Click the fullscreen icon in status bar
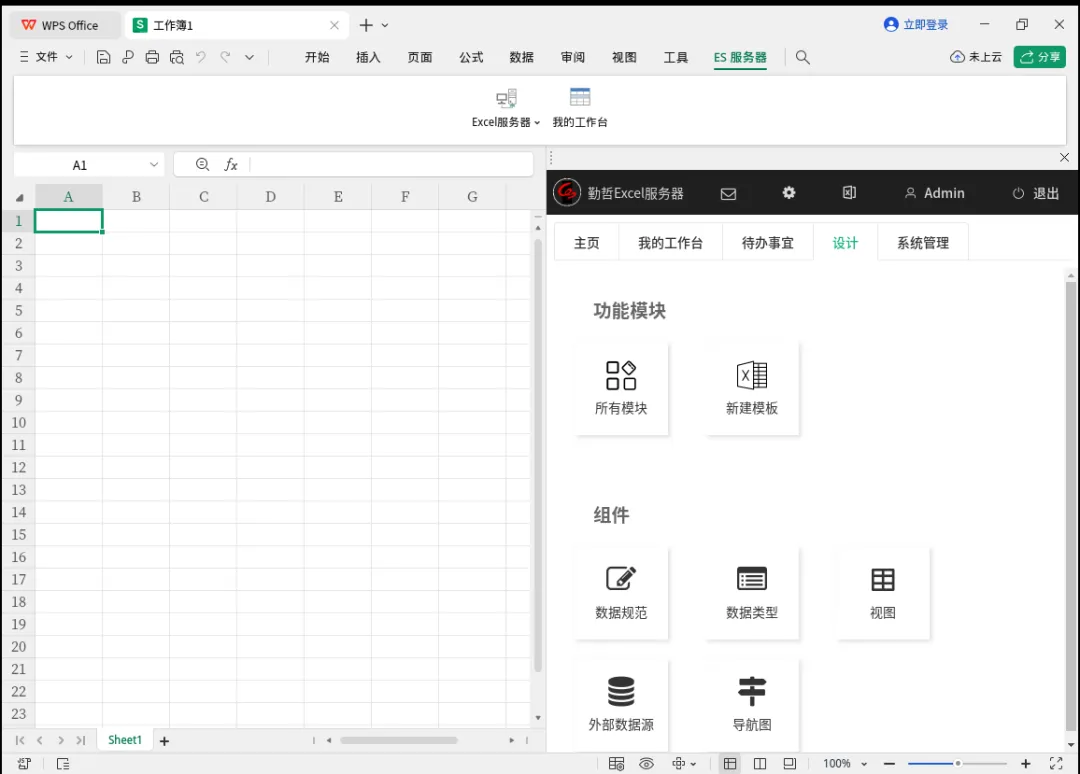1080x774 pixels. [1056, 763]
